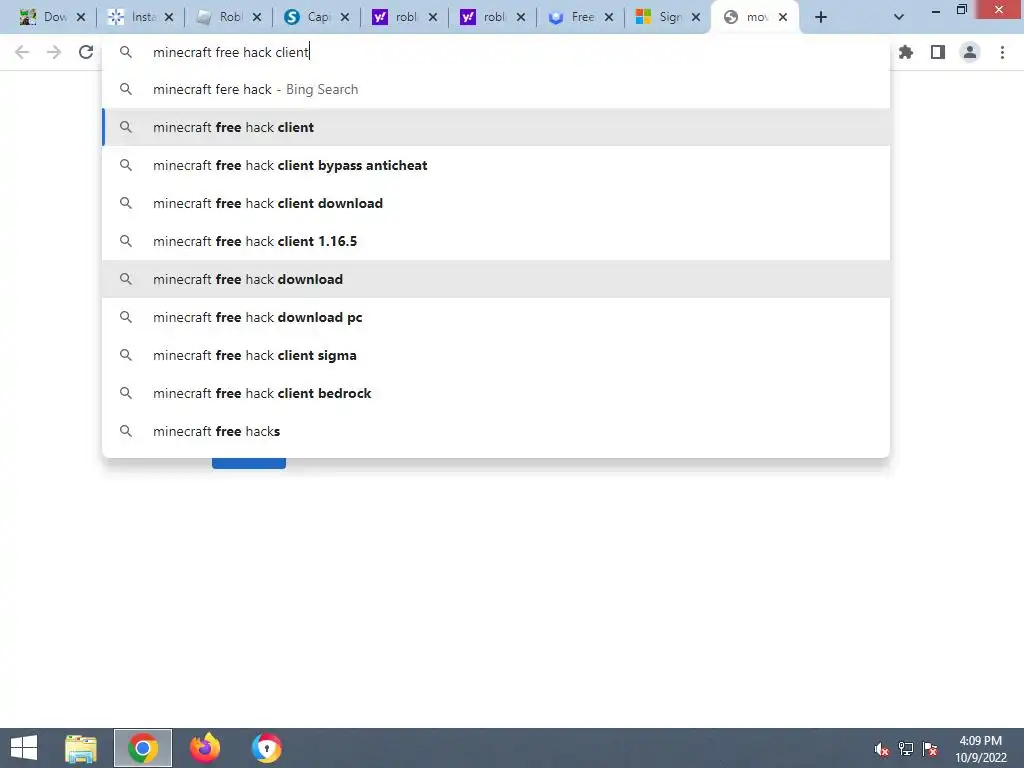Close the Microsoft 'Sign' tab
This screenshot has width=1024, height=768.
click(x=696, y=18)
